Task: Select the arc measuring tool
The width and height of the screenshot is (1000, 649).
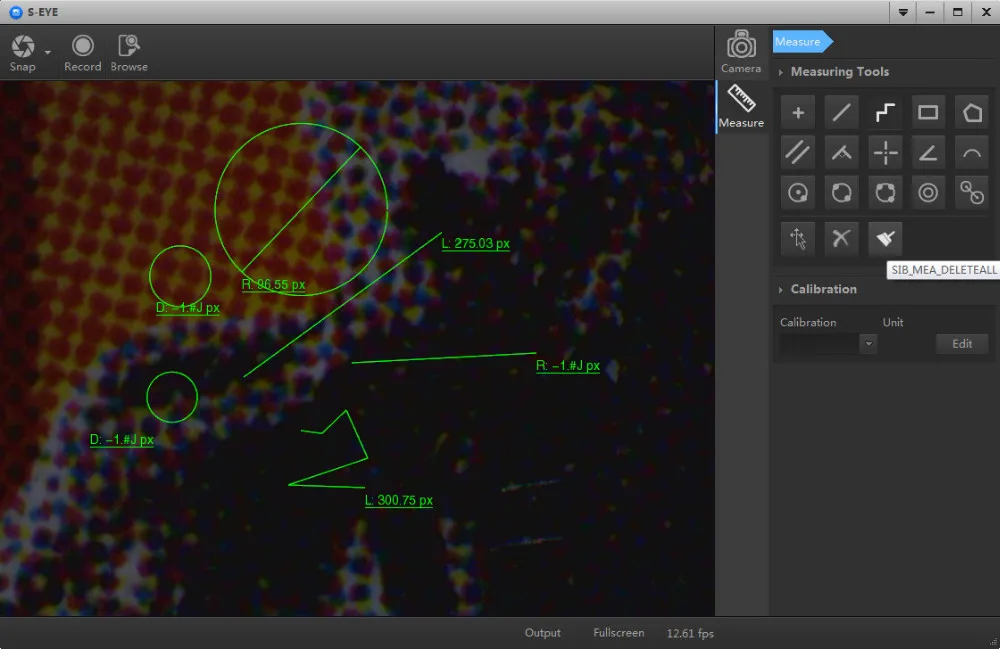Action: tap(972, 153)
